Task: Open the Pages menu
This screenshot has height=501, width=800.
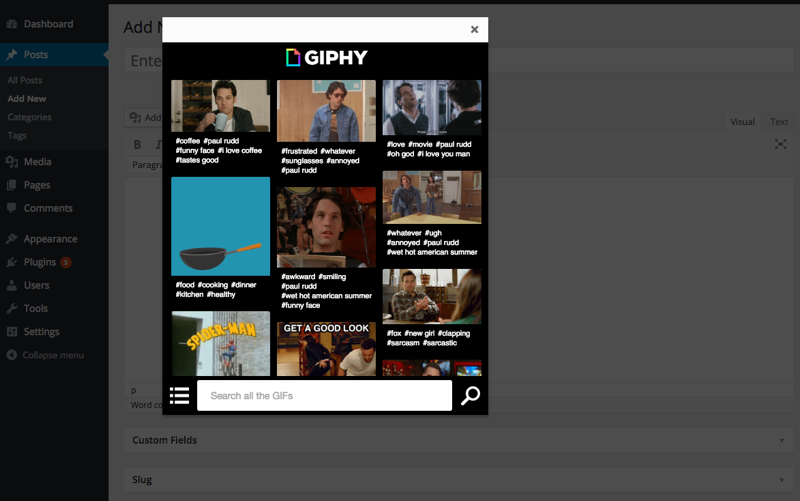Action: click(x=37, y=185)
